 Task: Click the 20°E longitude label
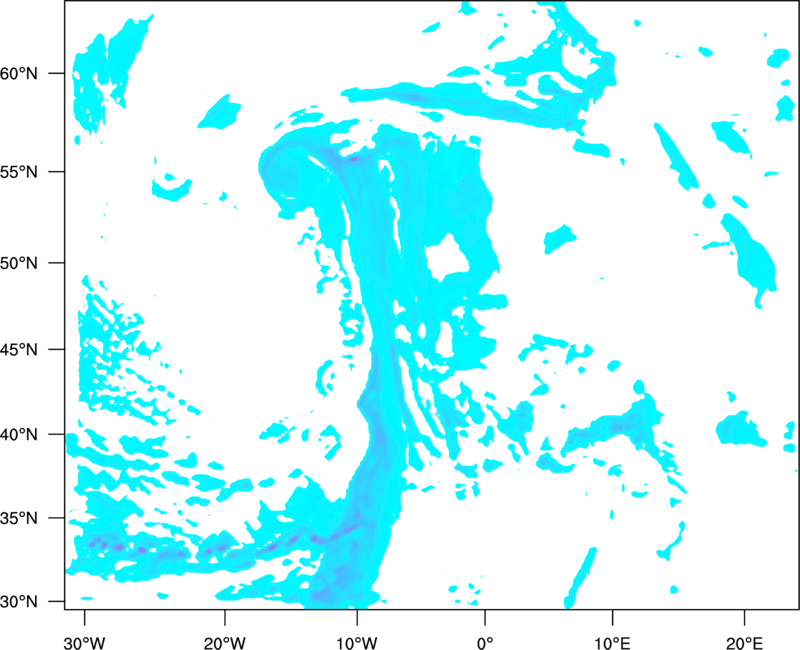click(x=744, y=643)
